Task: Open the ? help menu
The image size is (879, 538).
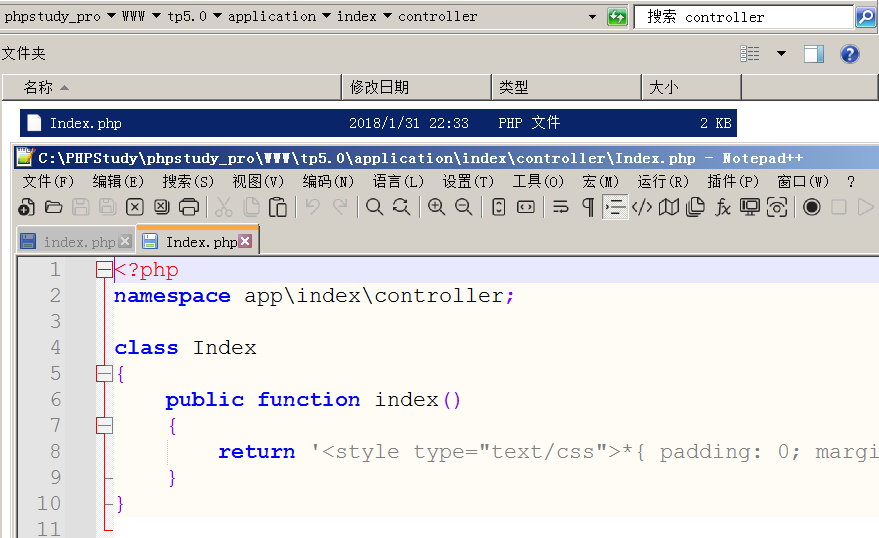Action: pos(851,182)
